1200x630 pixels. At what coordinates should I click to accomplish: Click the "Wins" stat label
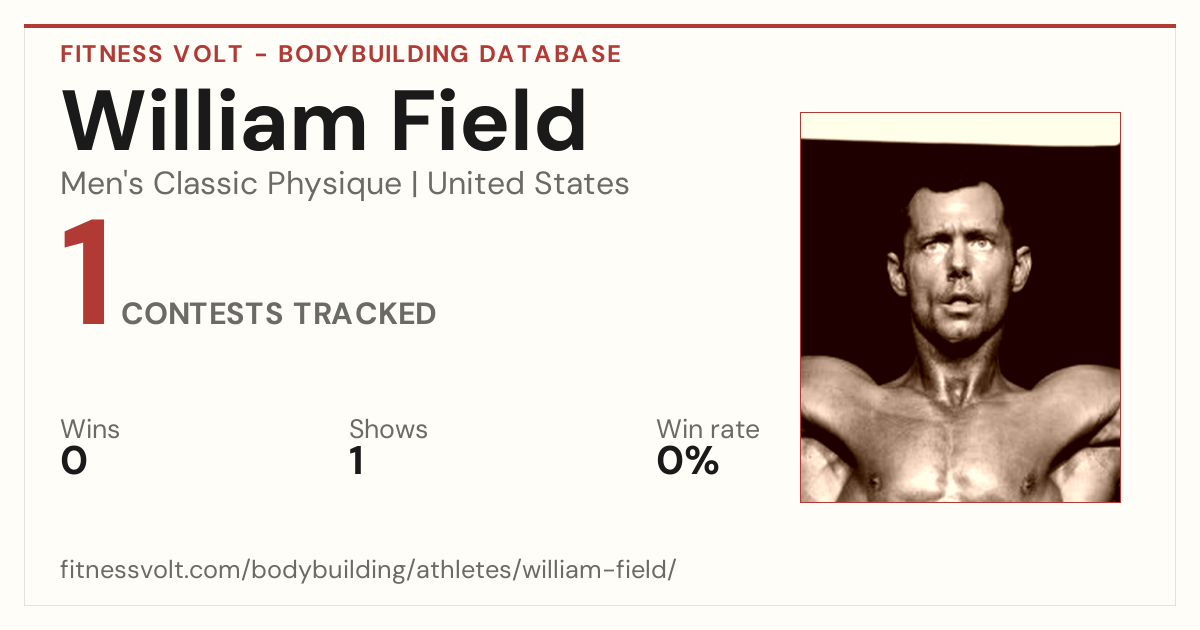pos(90,430)
